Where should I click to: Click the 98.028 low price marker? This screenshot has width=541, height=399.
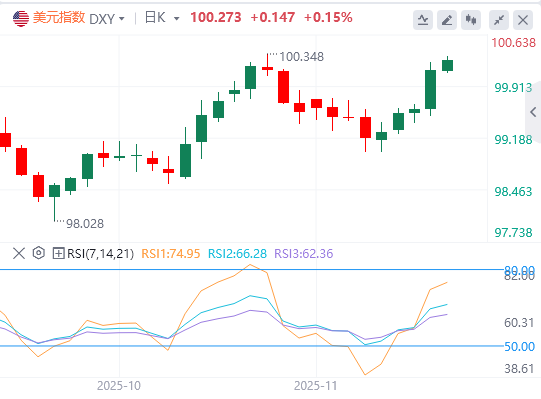click(x=85, y=224)
